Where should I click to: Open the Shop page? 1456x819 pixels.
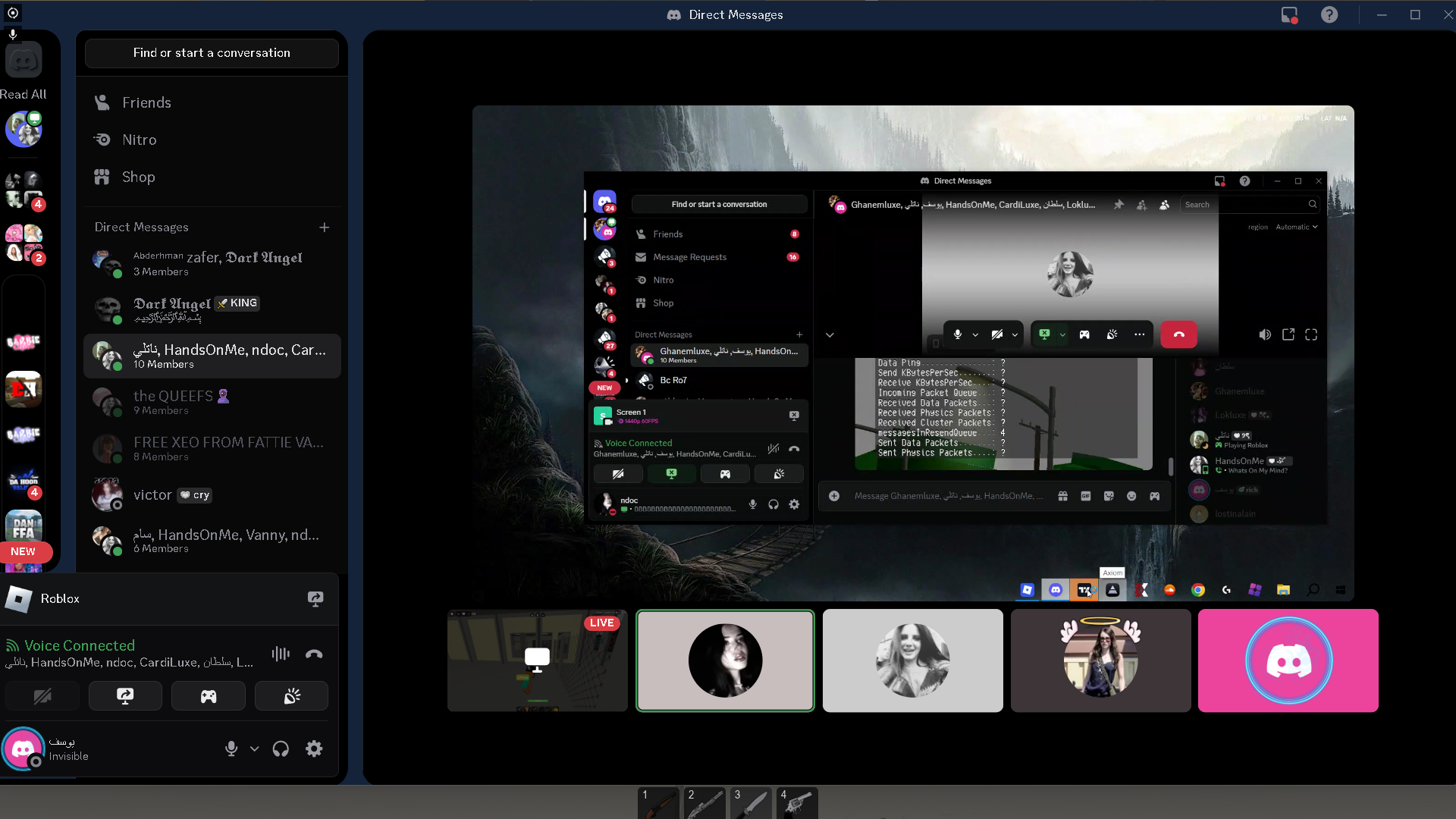coord(138,177)
